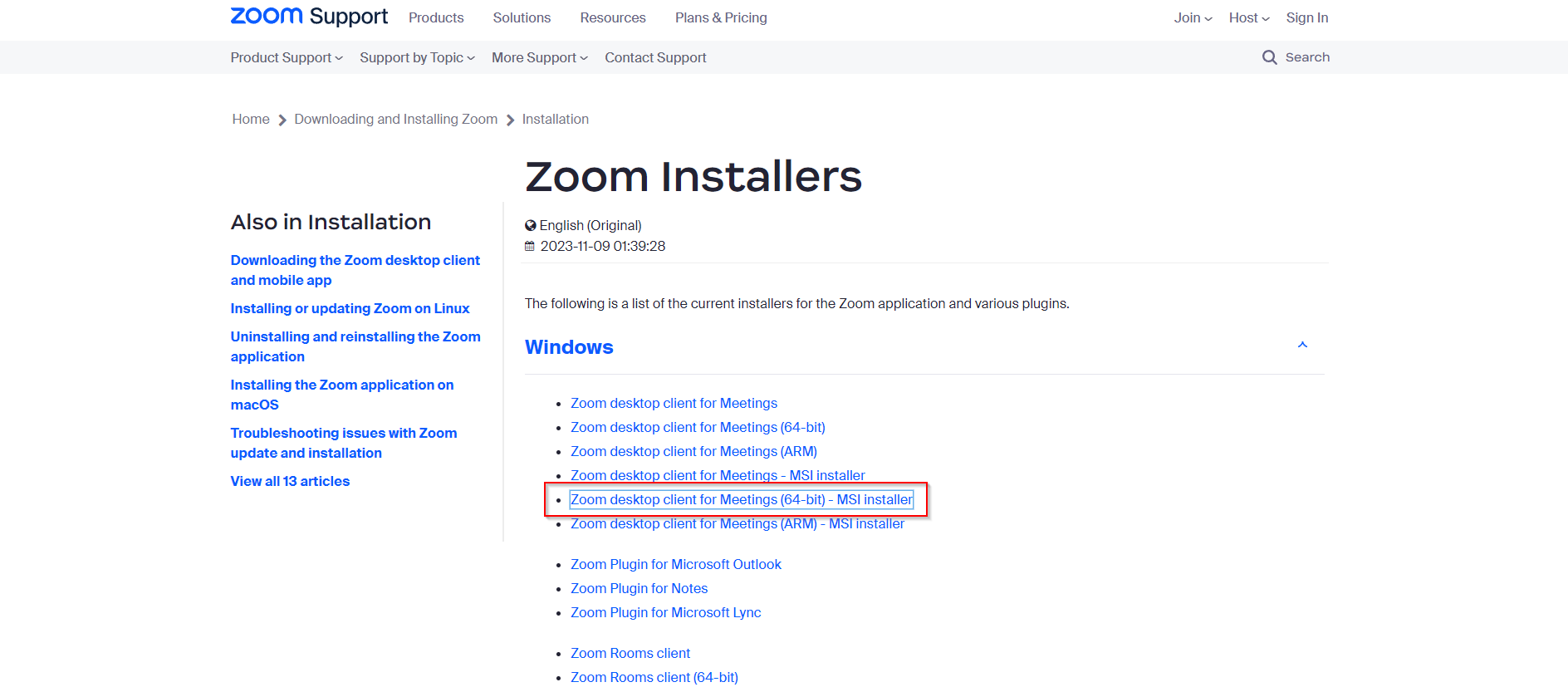Download Zoom Plugin for Notes
Image resolution: width=1568 pixels, height=687 pixels.
coord(639,588)
